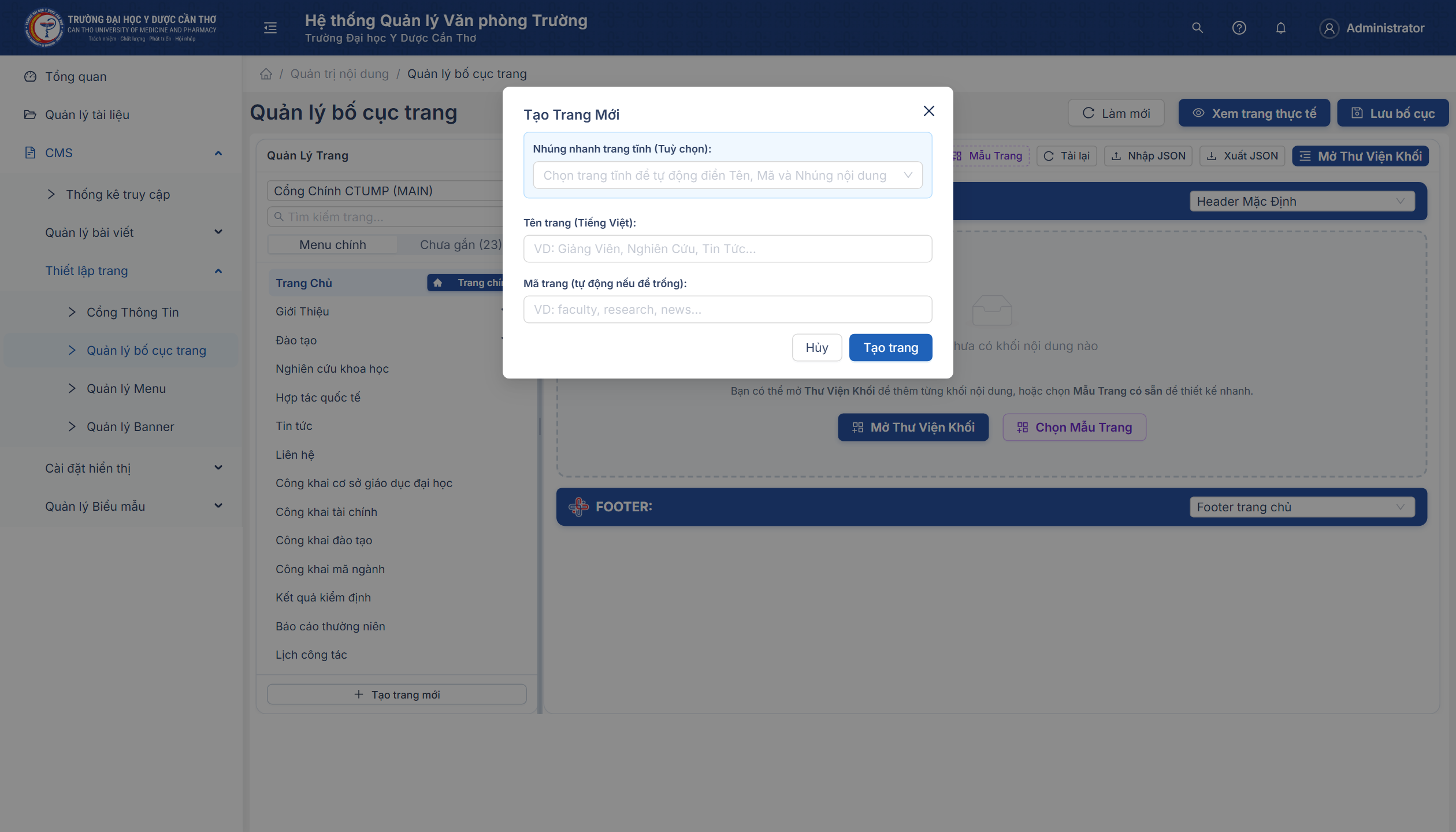Open Thống kê truy cập item
This screenshot has height=832, width=1456.
coord(121,194)
